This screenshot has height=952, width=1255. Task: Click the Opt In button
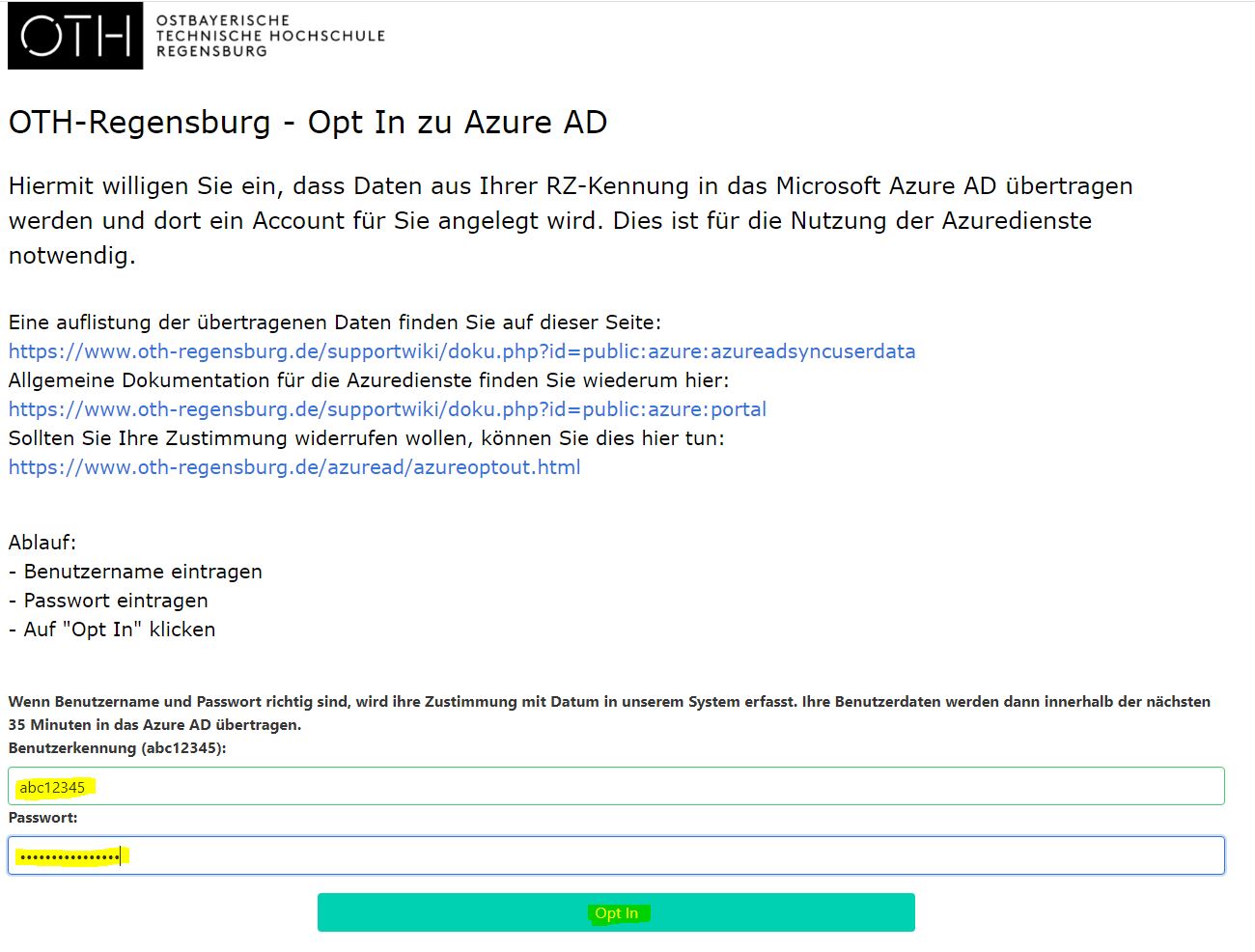tap(616, 912)
